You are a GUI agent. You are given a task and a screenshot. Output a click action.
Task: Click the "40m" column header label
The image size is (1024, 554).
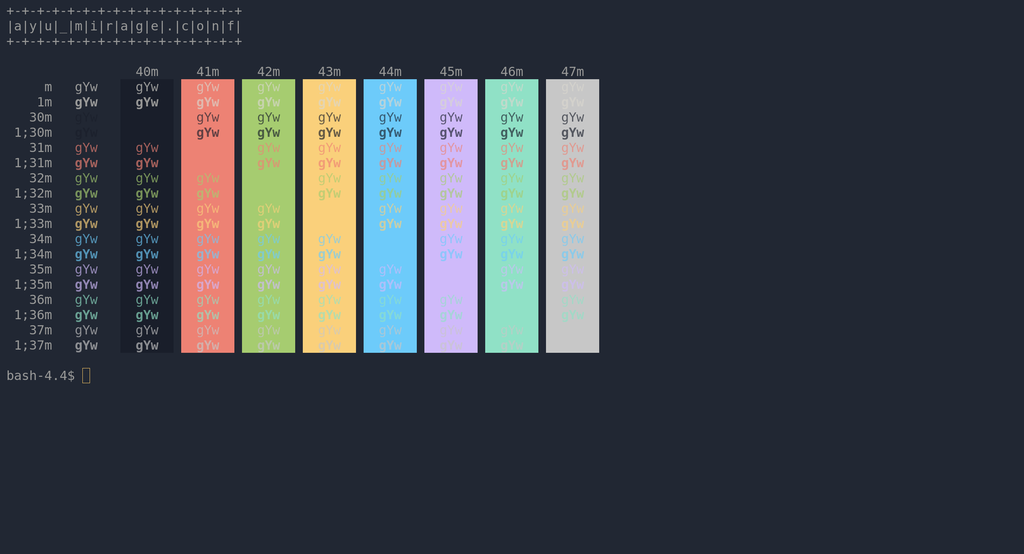[x=147, y=72]
